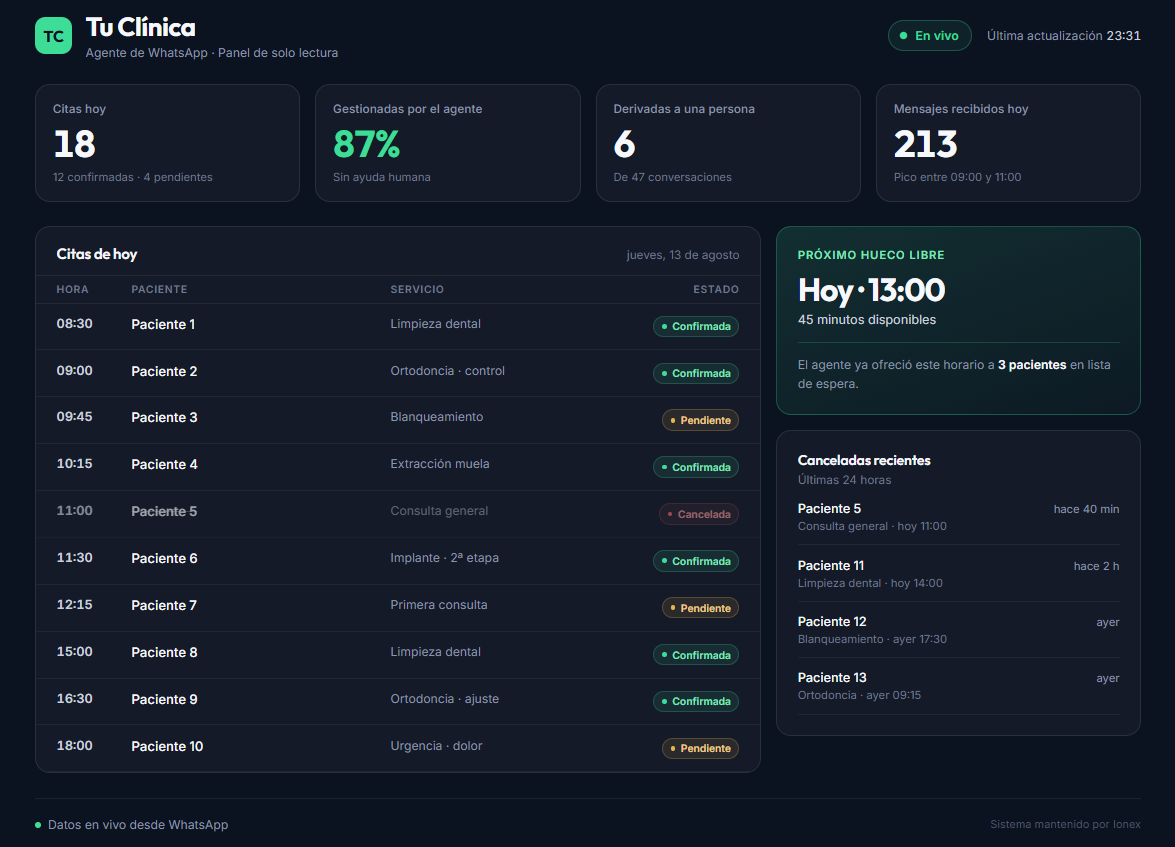Click the "Ortodoncia · ajuste" service cell
Viewport: 1175px width, 847px height.
click(444, 699)
